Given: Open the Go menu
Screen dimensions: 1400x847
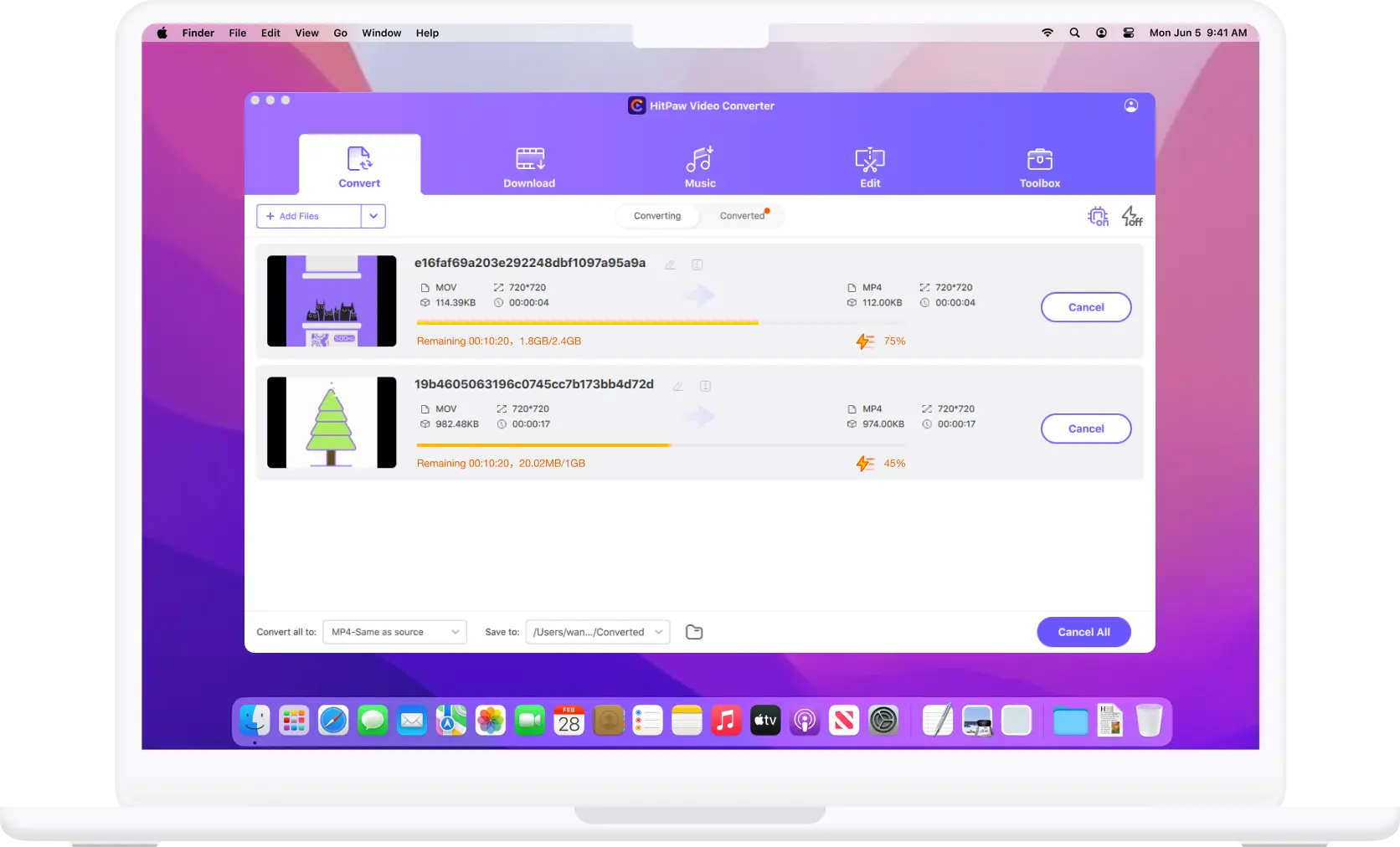Looking at the screenshot, I should 340,33.
